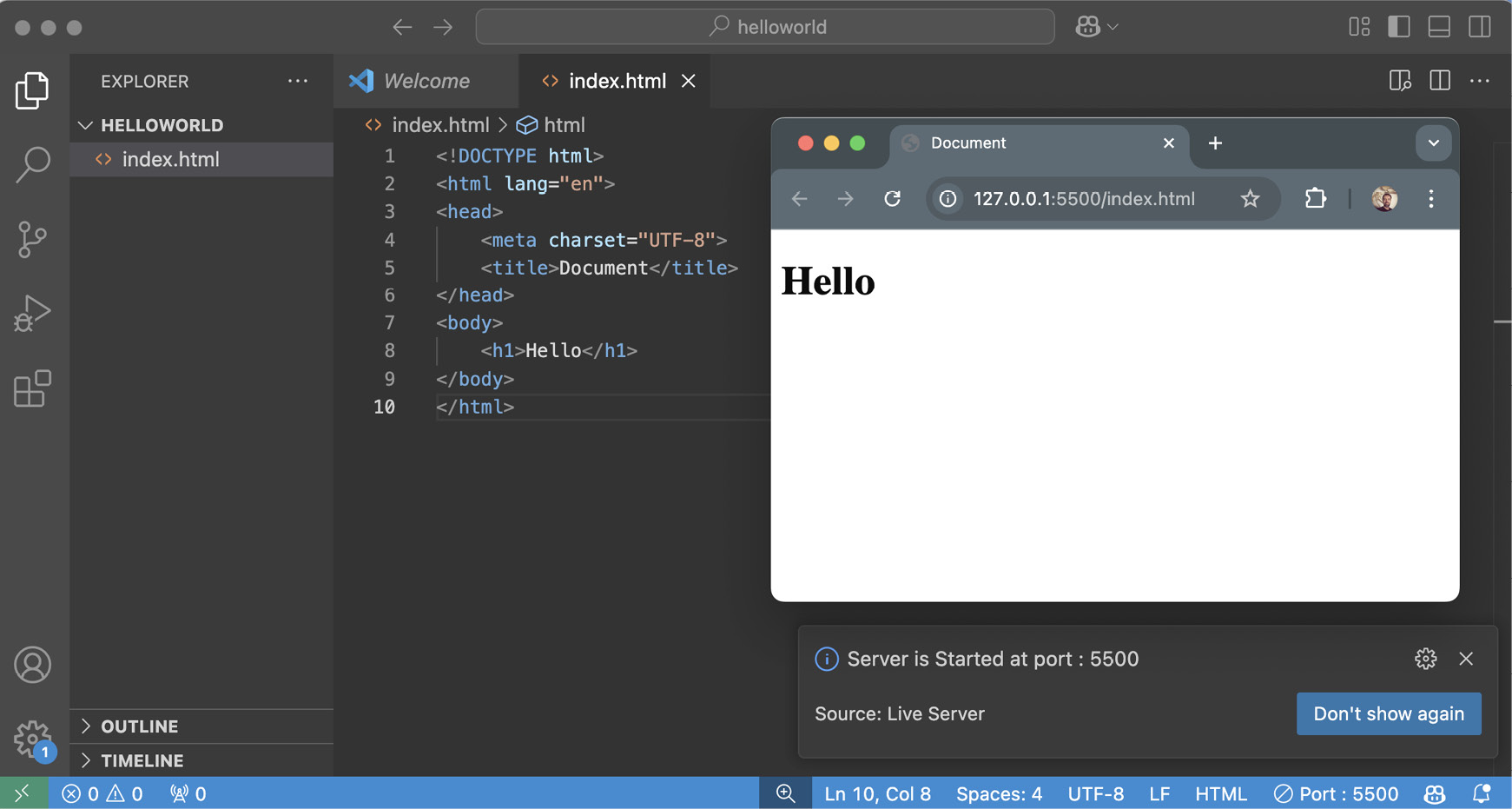Image resolution: width=1512 pixels, height=809 pixels.
Task: Open the Manage gear with update badge
Action: [33, 739]
